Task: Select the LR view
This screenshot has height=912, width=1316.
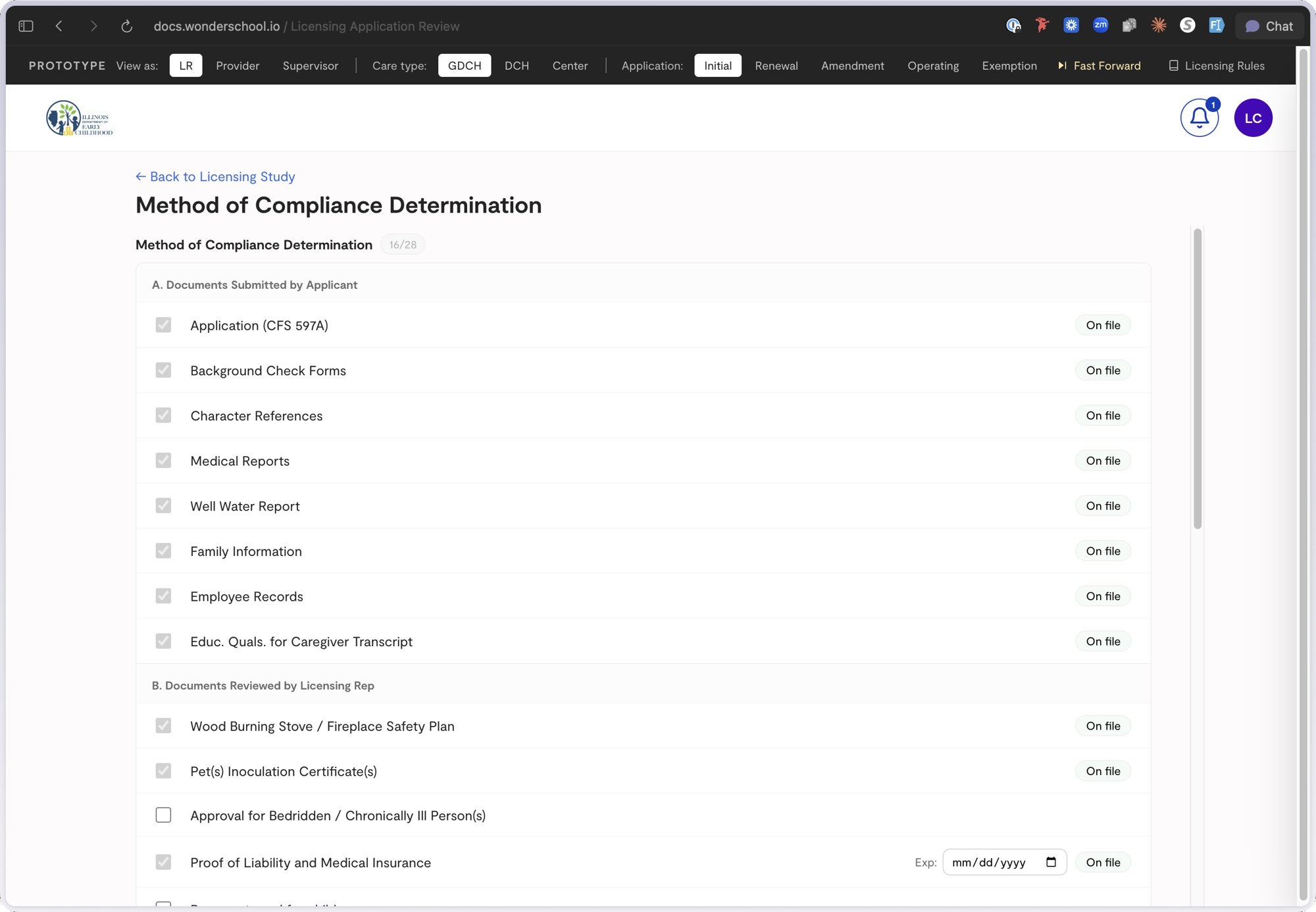Action: click(186, 66)
